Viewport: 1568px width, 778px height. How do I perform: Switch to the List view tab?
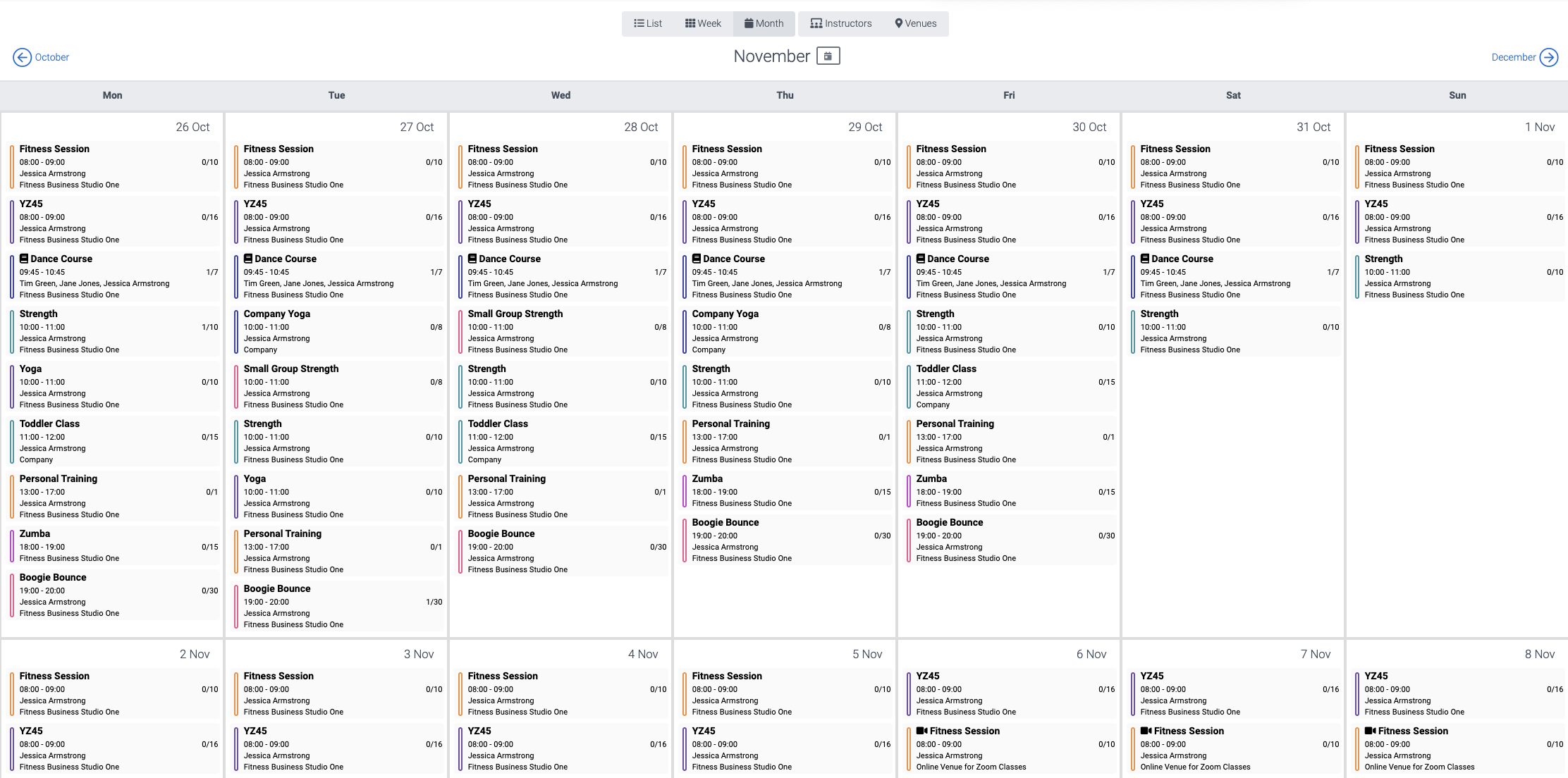(x=648, y=23)
